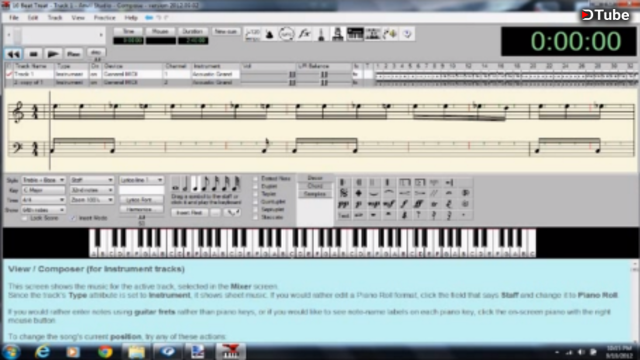
Task: Open the Zoom 100% dropdown
Action: pyautogui.click(x=91, y=200)
